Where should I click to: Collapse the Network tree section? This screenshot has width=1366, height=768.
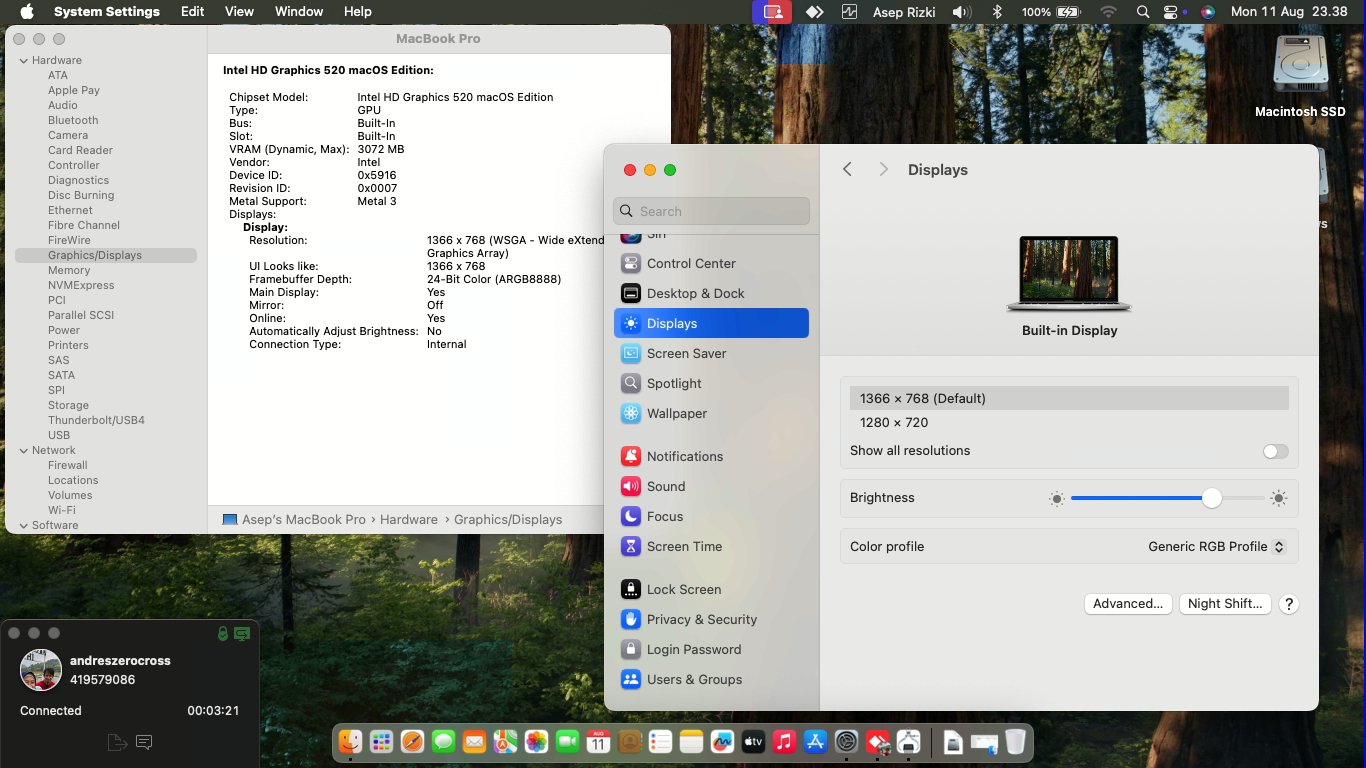click(x=24, y=450)
